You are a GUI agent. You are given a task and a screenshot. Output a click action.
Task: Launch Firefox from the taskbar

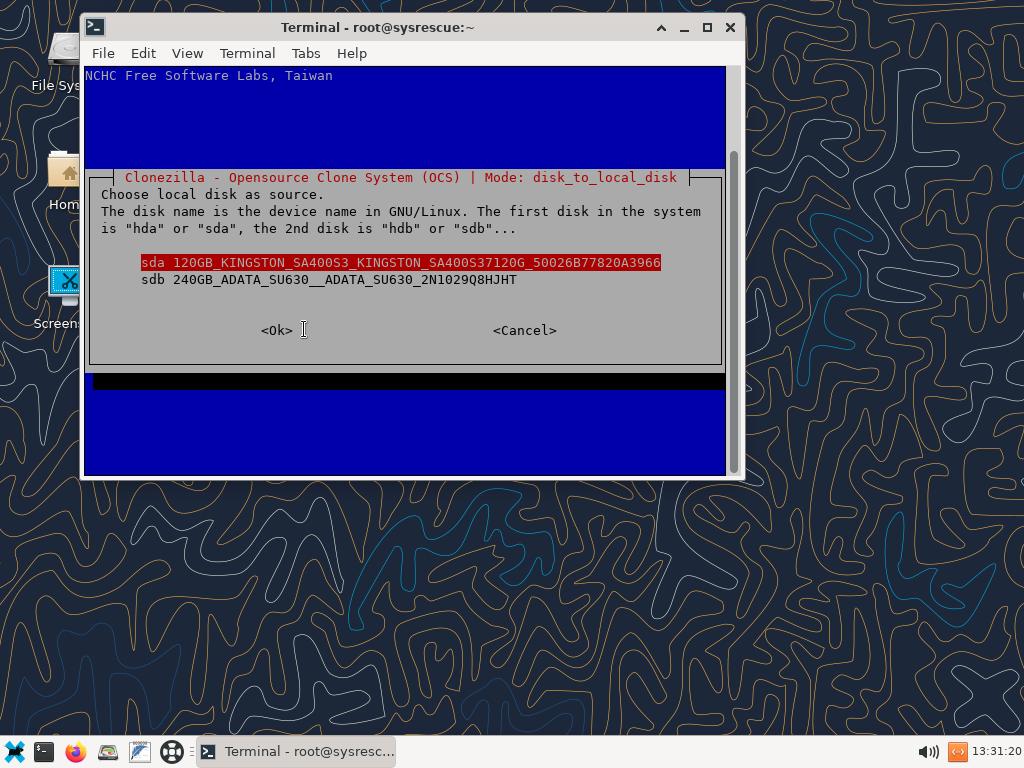76,751
